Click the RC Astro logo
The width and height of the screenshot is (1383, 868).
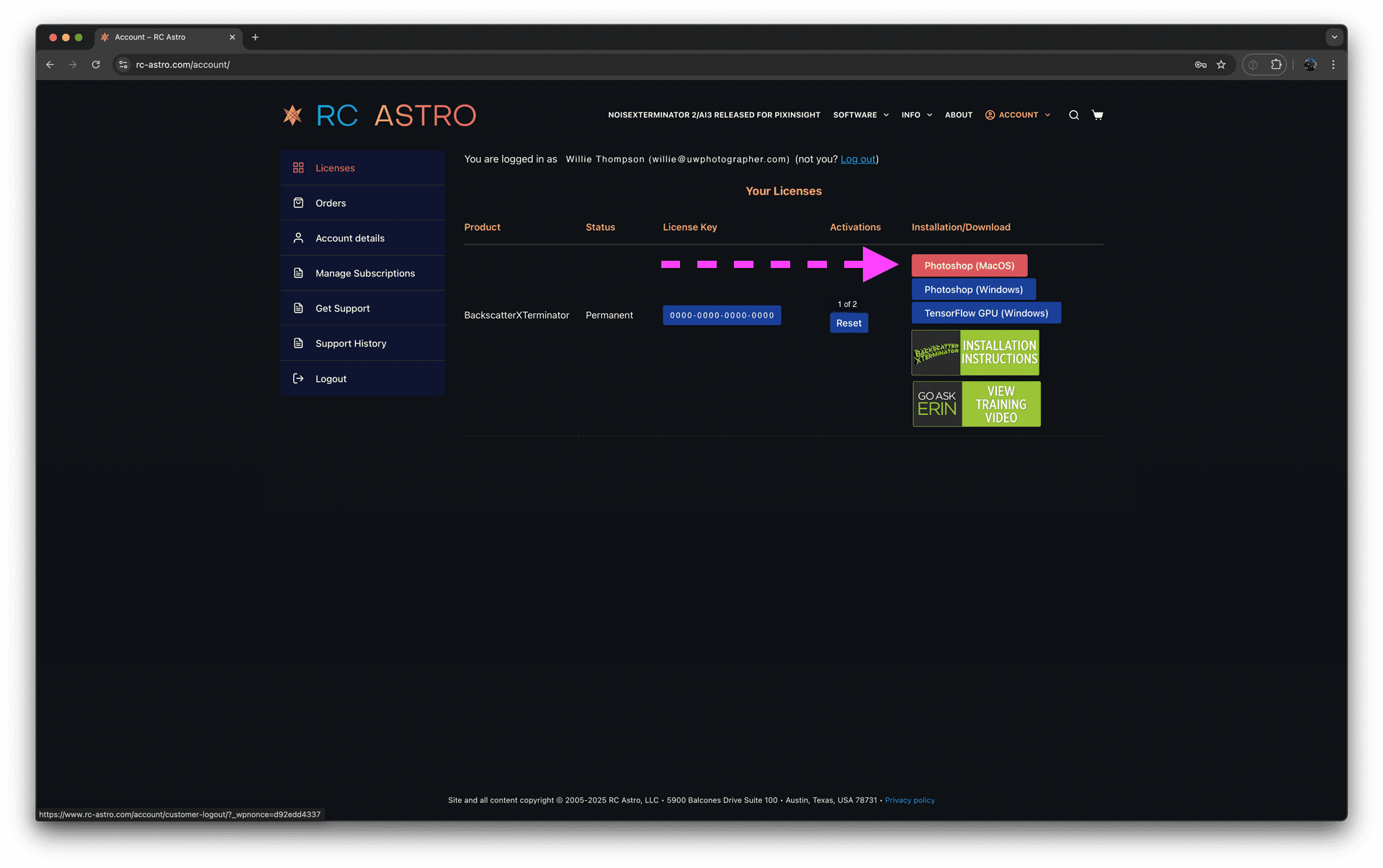[x=379, y=115]
